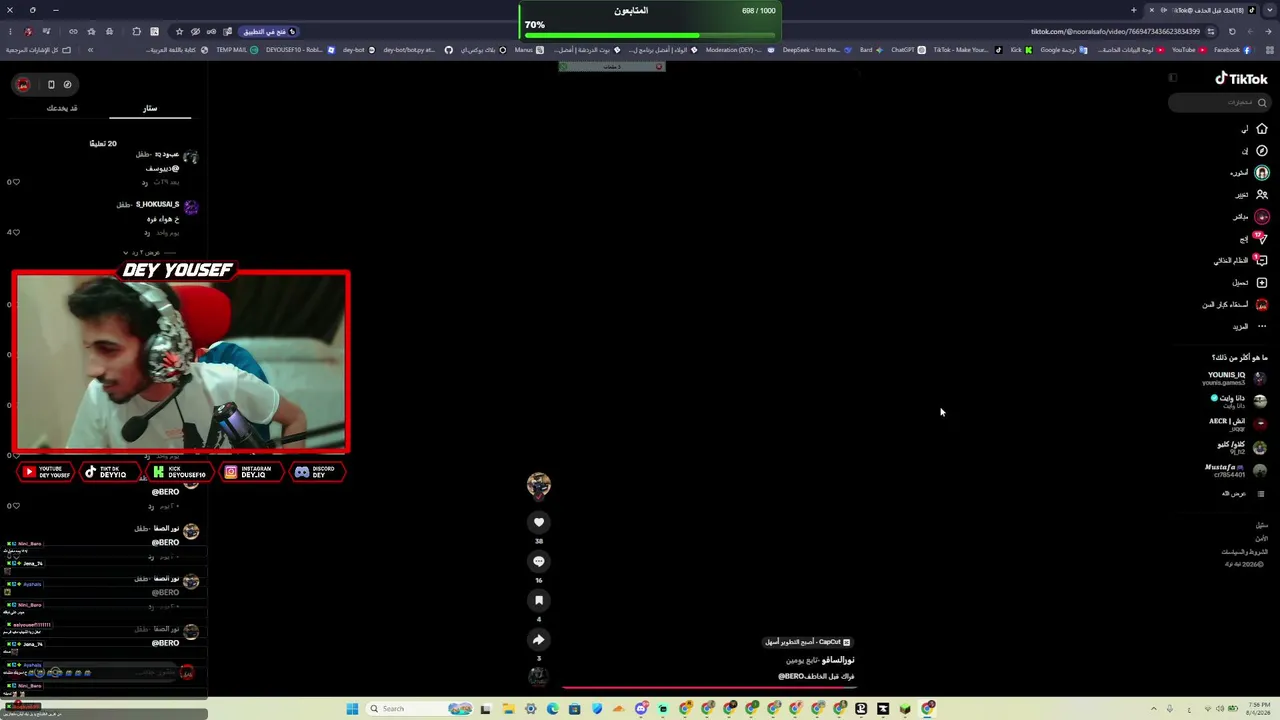Open the compass icon in top-left pill
Screen dimensions: 1280x720
[x=67, y=84]
